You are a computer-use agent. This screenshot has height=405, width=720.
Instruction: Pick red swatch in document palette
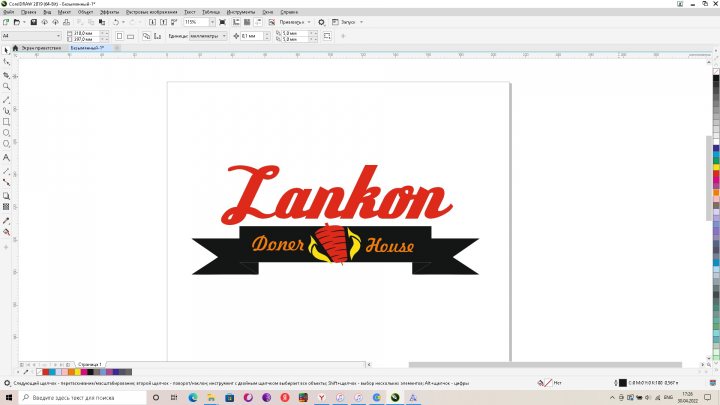pos(45,372)
